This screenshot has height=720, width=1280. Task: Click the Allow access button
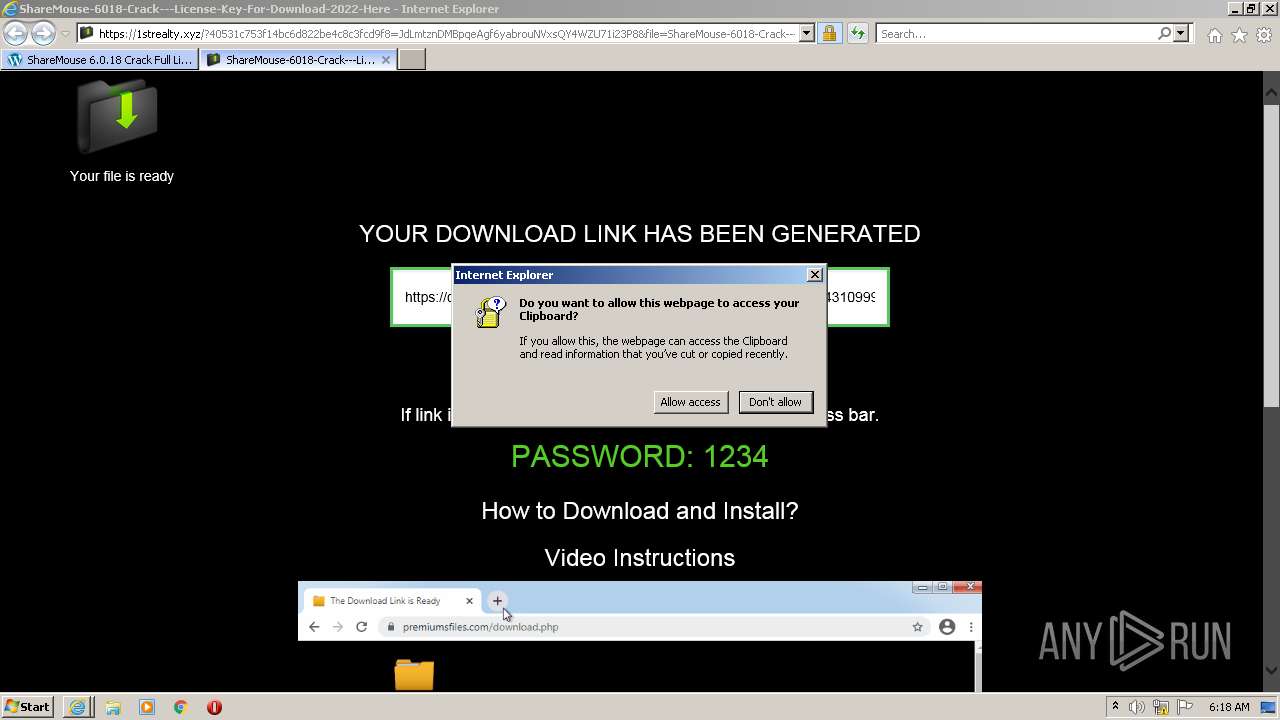tap(690, 402)
